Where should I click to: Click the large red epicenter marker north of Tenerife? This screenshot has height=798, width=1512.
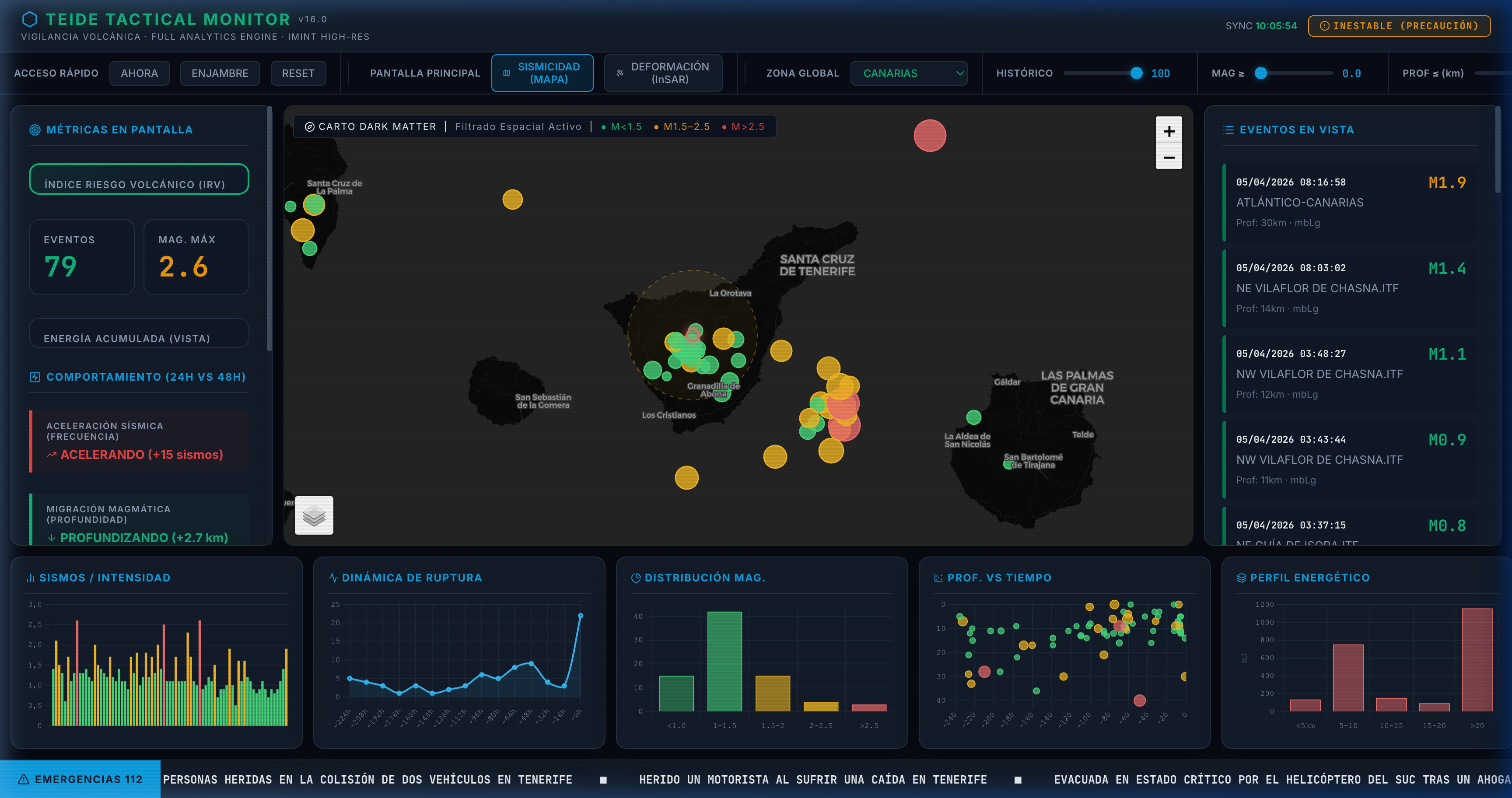(930, 136)
